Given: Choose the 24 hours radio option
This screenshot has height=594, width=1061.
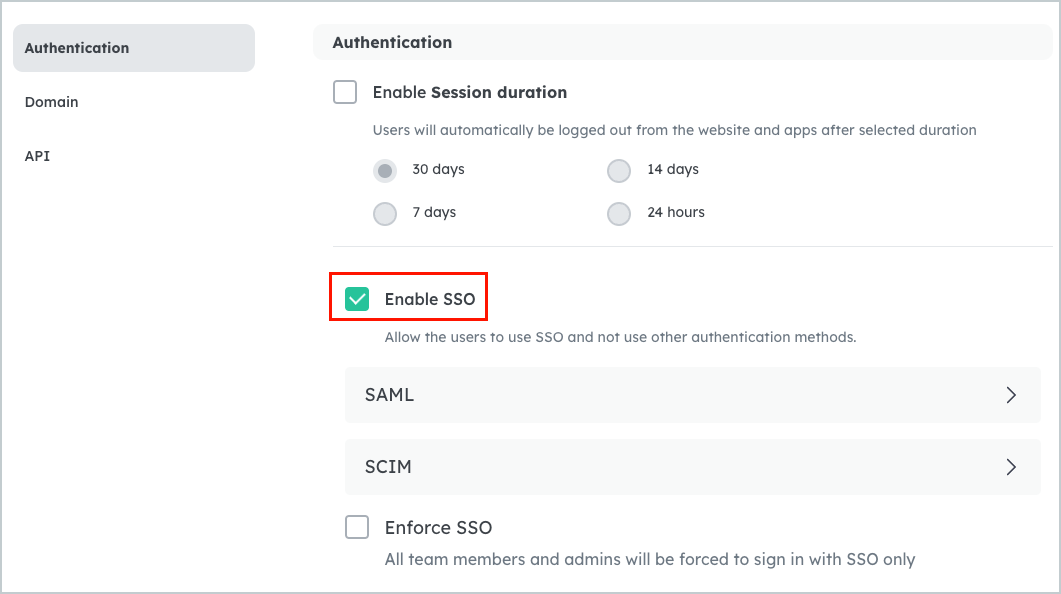Looking at the screenshot, I should point(619,213).
